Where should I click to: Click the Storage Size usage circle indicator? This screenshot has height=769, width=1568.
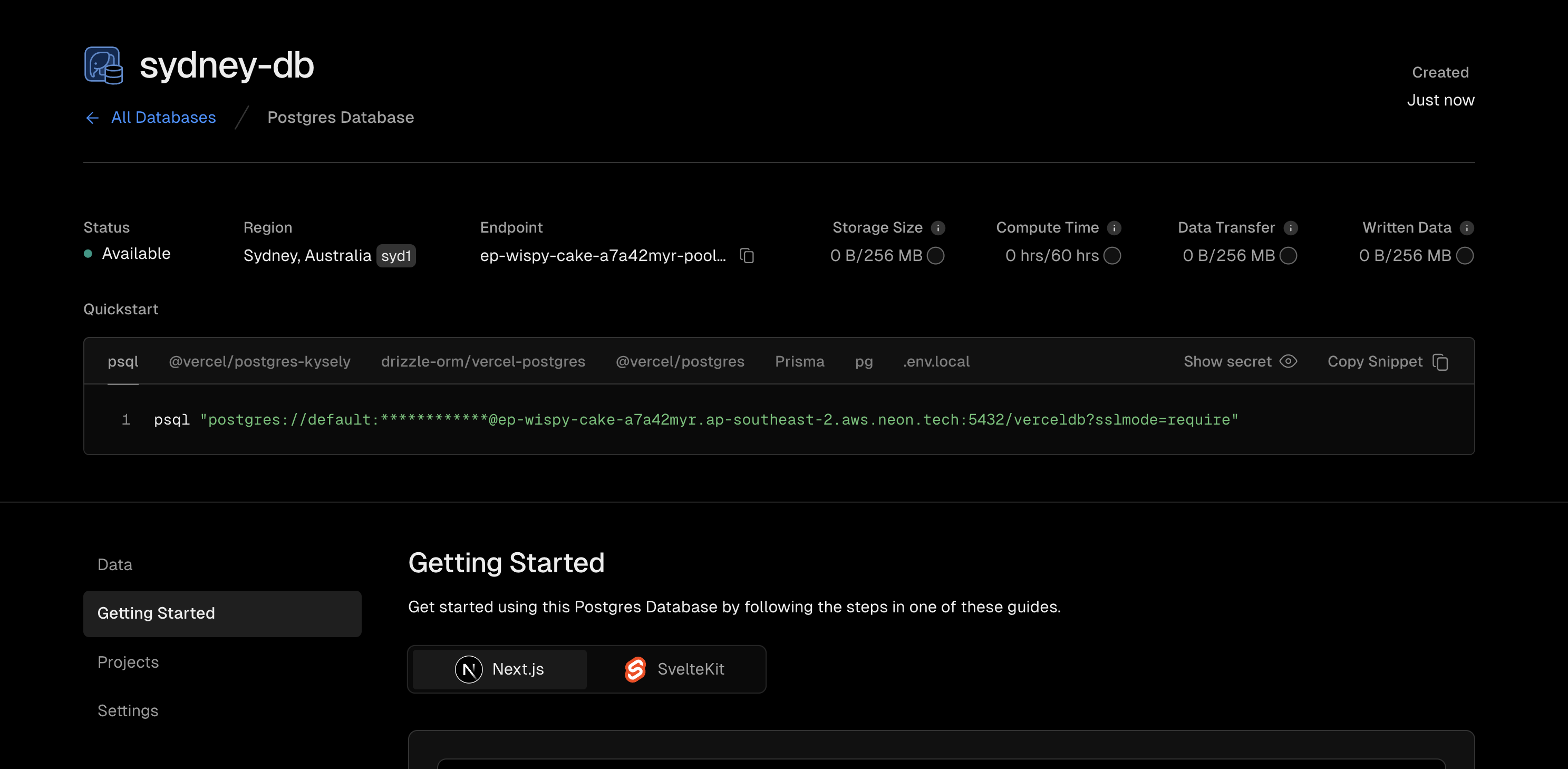click(935, 256)
